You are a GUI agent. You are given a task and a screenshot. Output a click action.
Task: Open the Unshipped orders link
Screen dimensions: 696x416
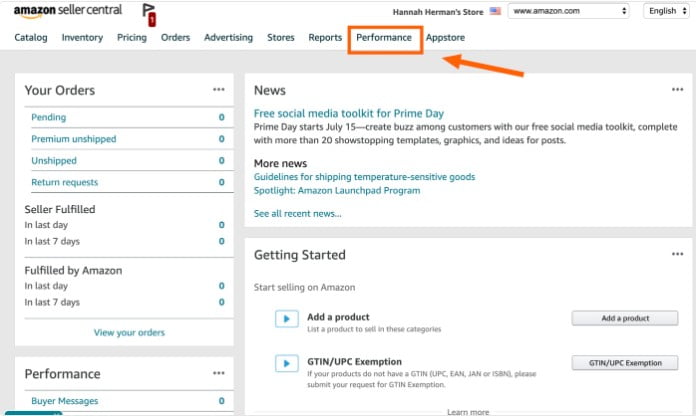pos(54,161)
